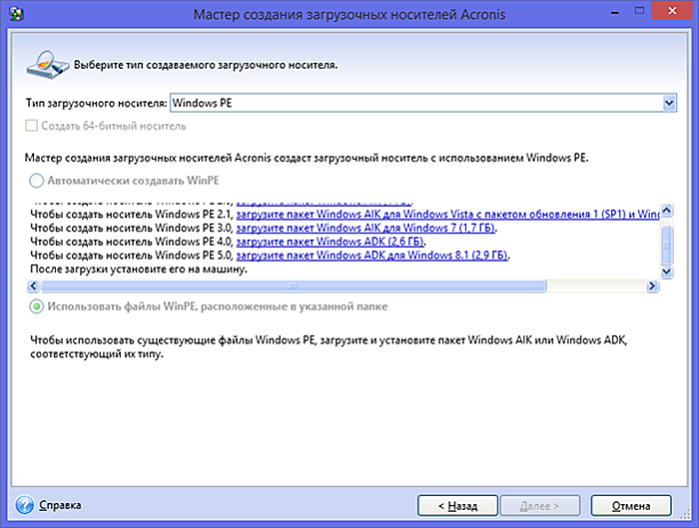Screen dimensions: 699x528
Task: Click the 'Windows PE' combo box field
Action: coord(423,103)
